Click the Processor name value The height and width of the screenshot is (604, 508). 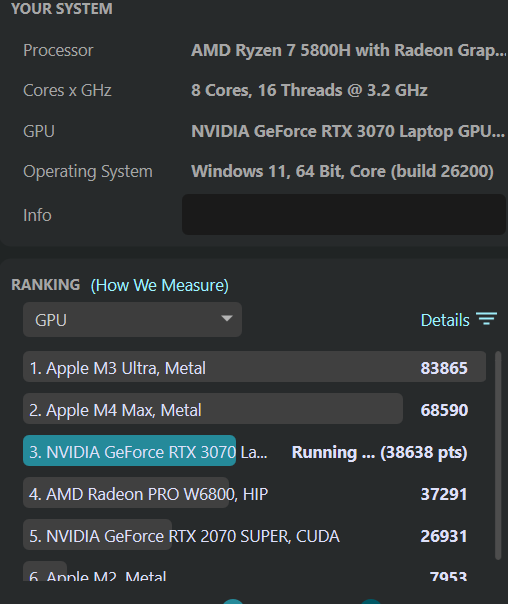point(349,50)
